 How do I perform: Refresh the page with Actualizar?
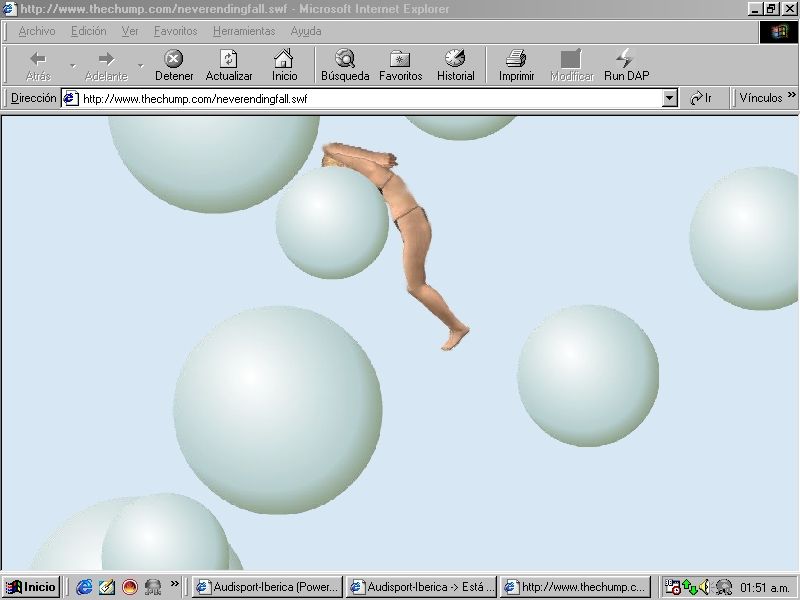[x=229, y=65]
